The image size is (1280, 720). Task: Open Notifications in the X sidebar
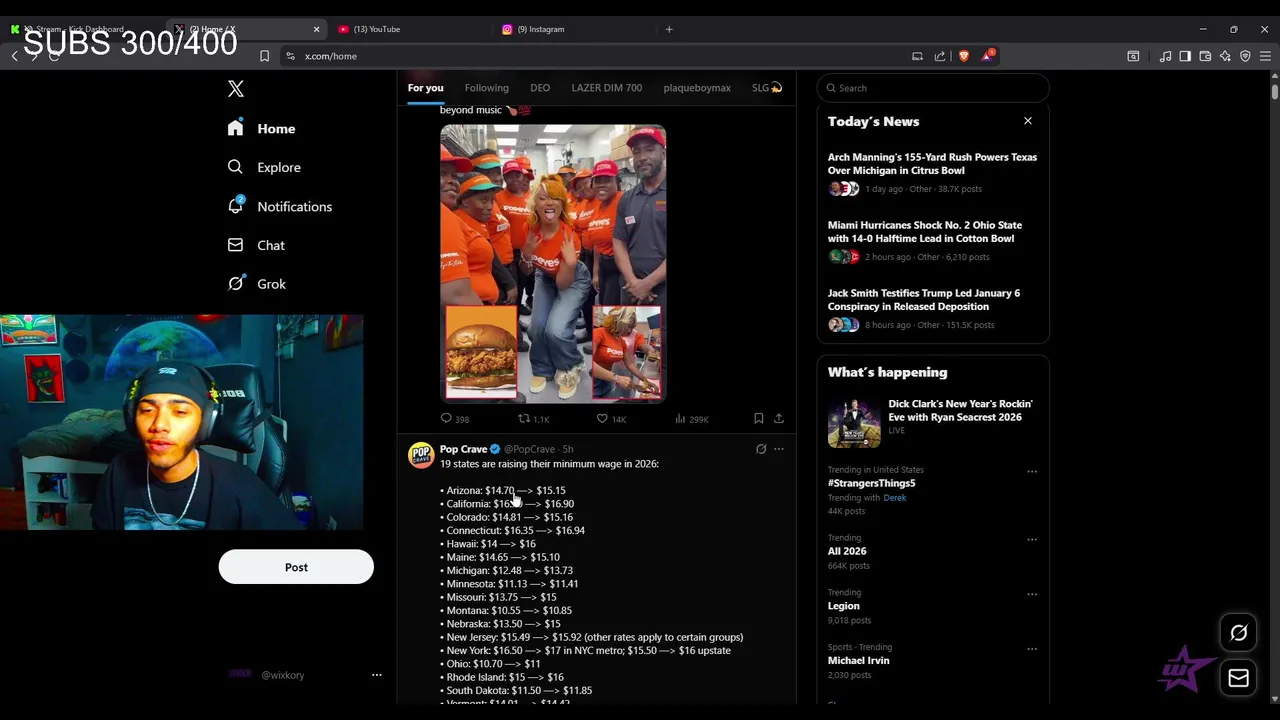click(x=280, y=206)
